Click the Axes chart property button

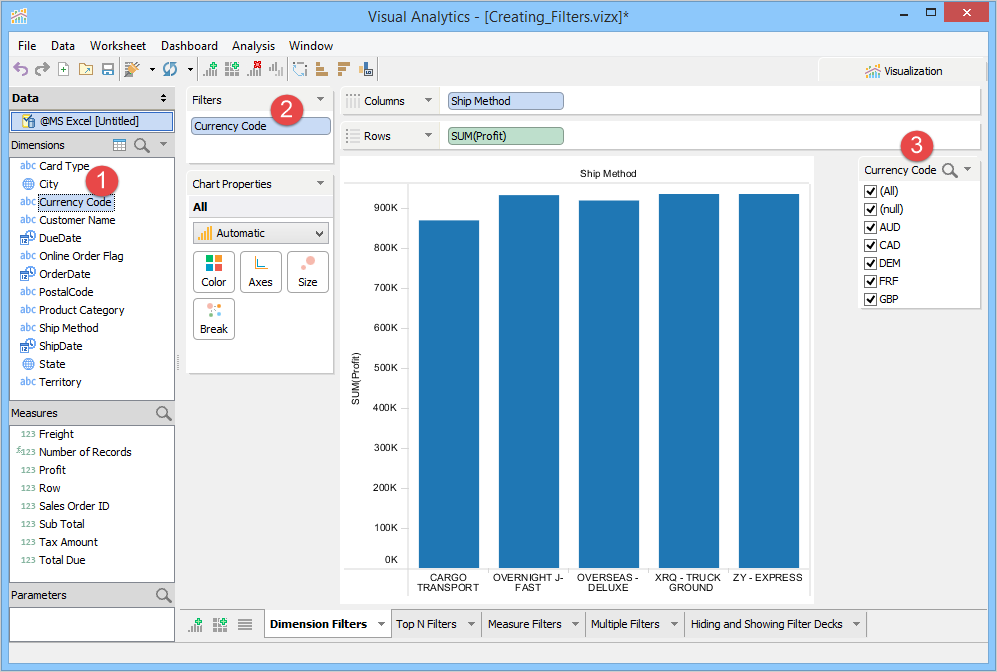[261, 272]
